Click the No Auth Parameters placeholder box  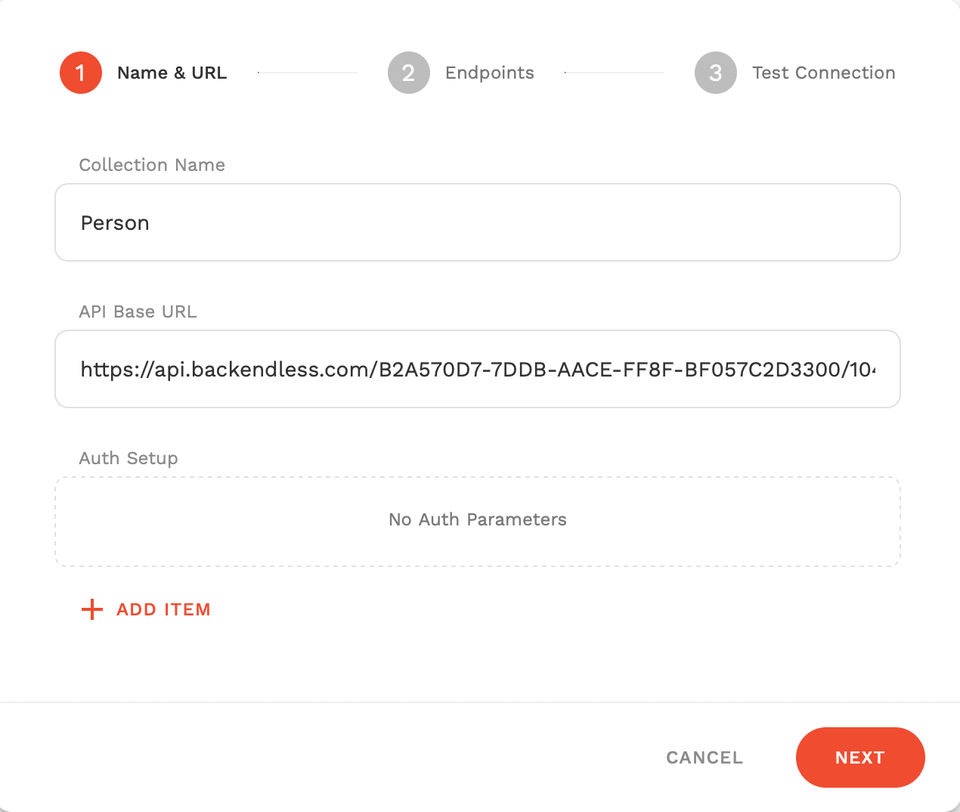pos(477,520)
